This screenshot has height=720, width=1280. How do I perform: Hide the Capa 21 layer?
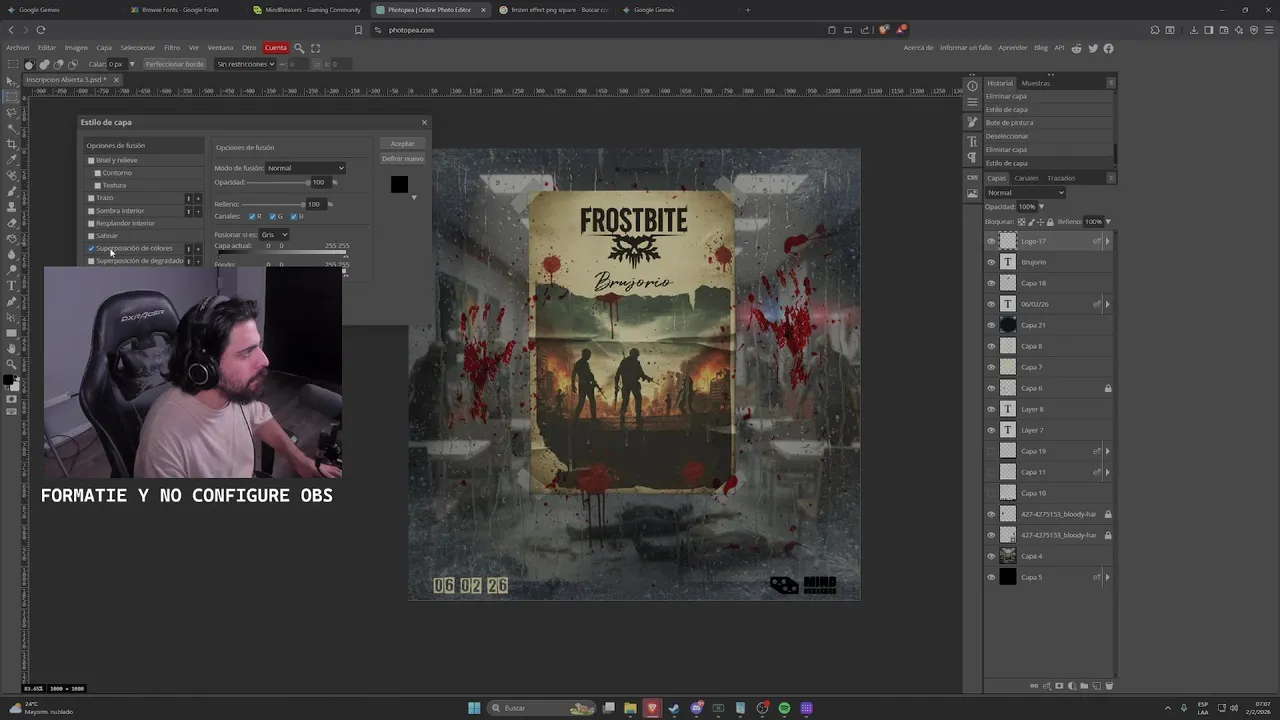click(x=991, y=325)
